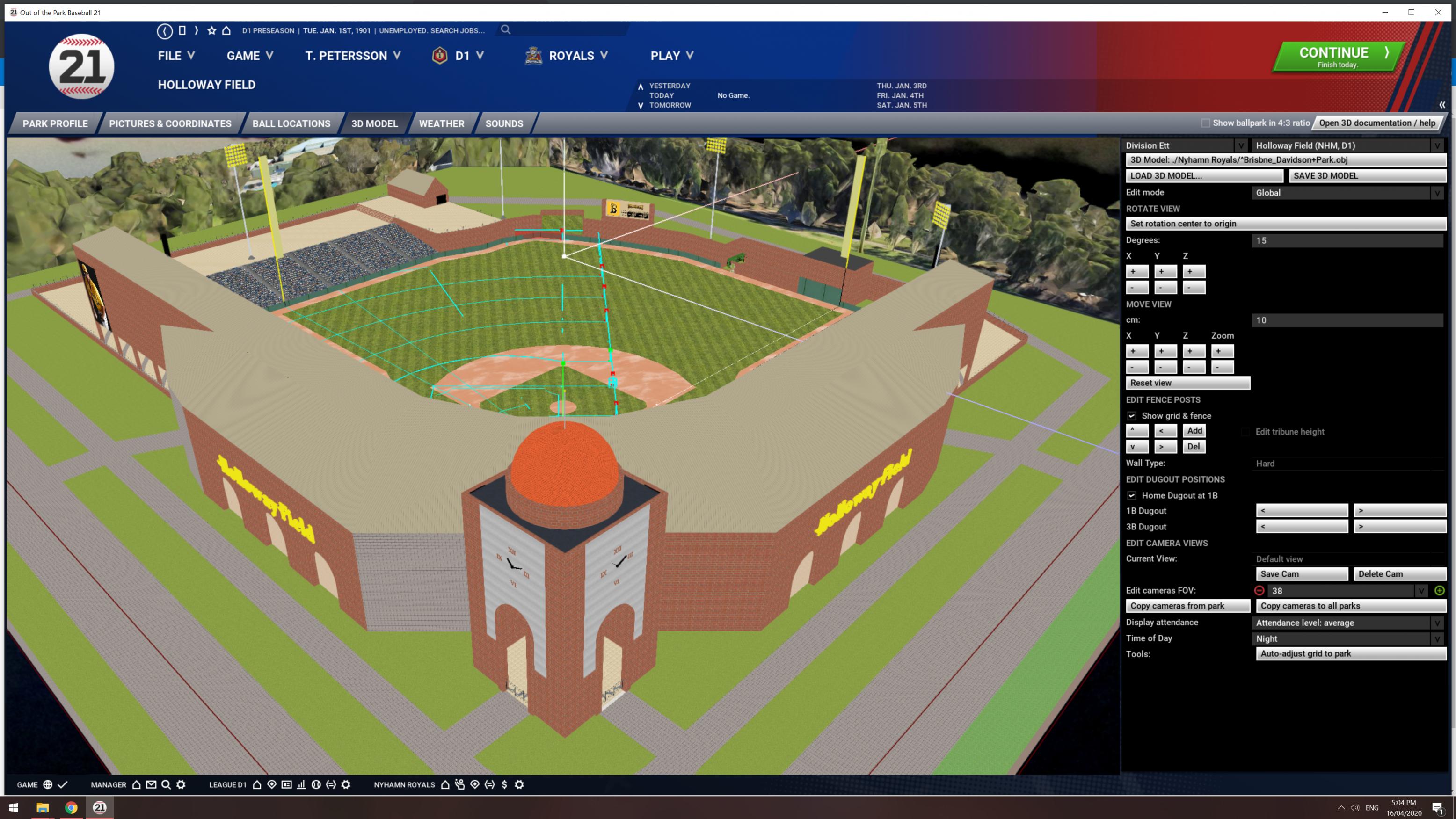Click SAVE 3D MODEL button
Image resolution: width=1456 pixels, height=819 pixels.
[x=1367, y=176]
